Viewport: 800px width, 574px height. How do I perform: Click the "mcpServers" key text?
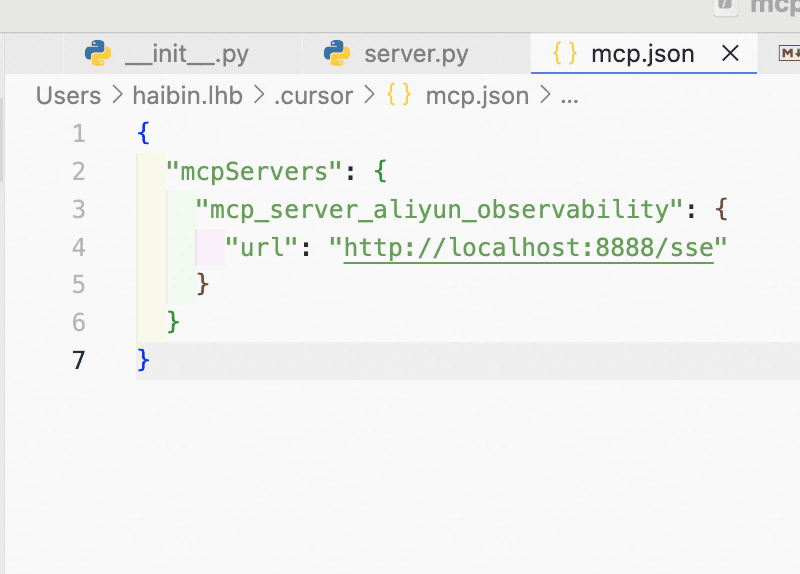pyautogui.click(x=254, y=171)
